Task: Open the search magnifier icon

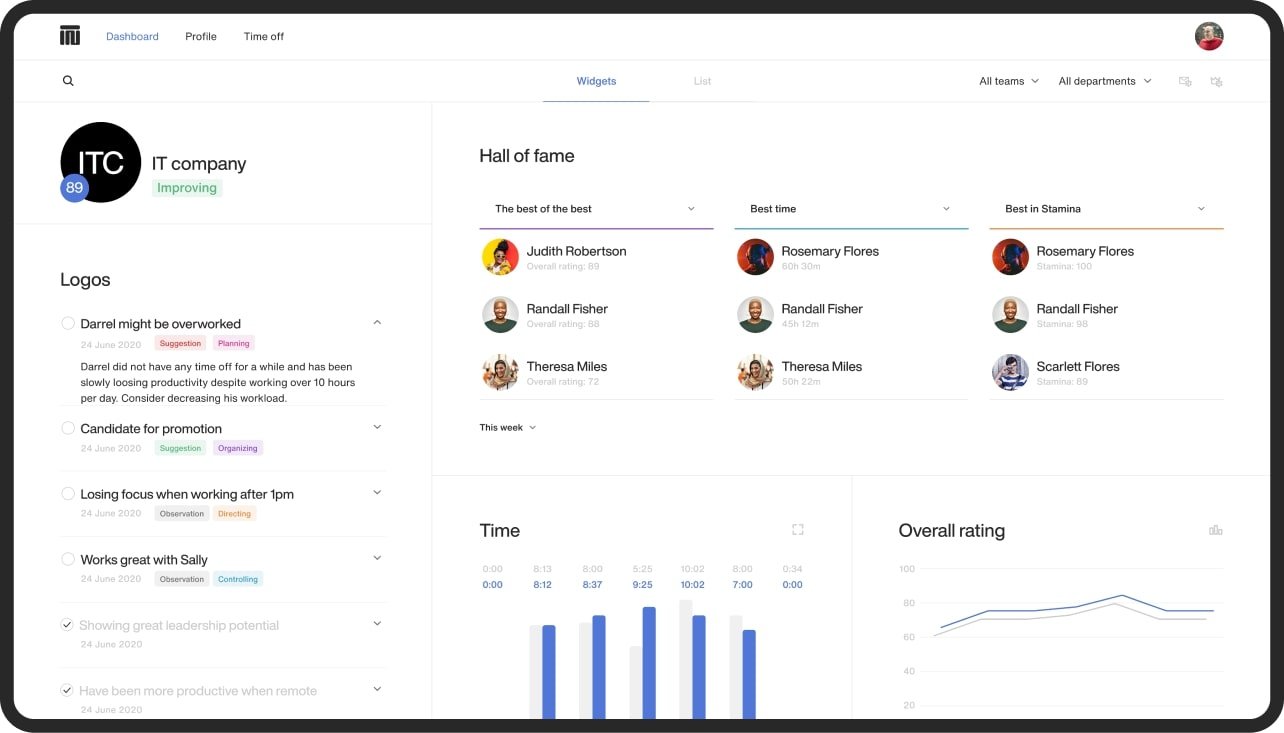Action: [68, 81]
